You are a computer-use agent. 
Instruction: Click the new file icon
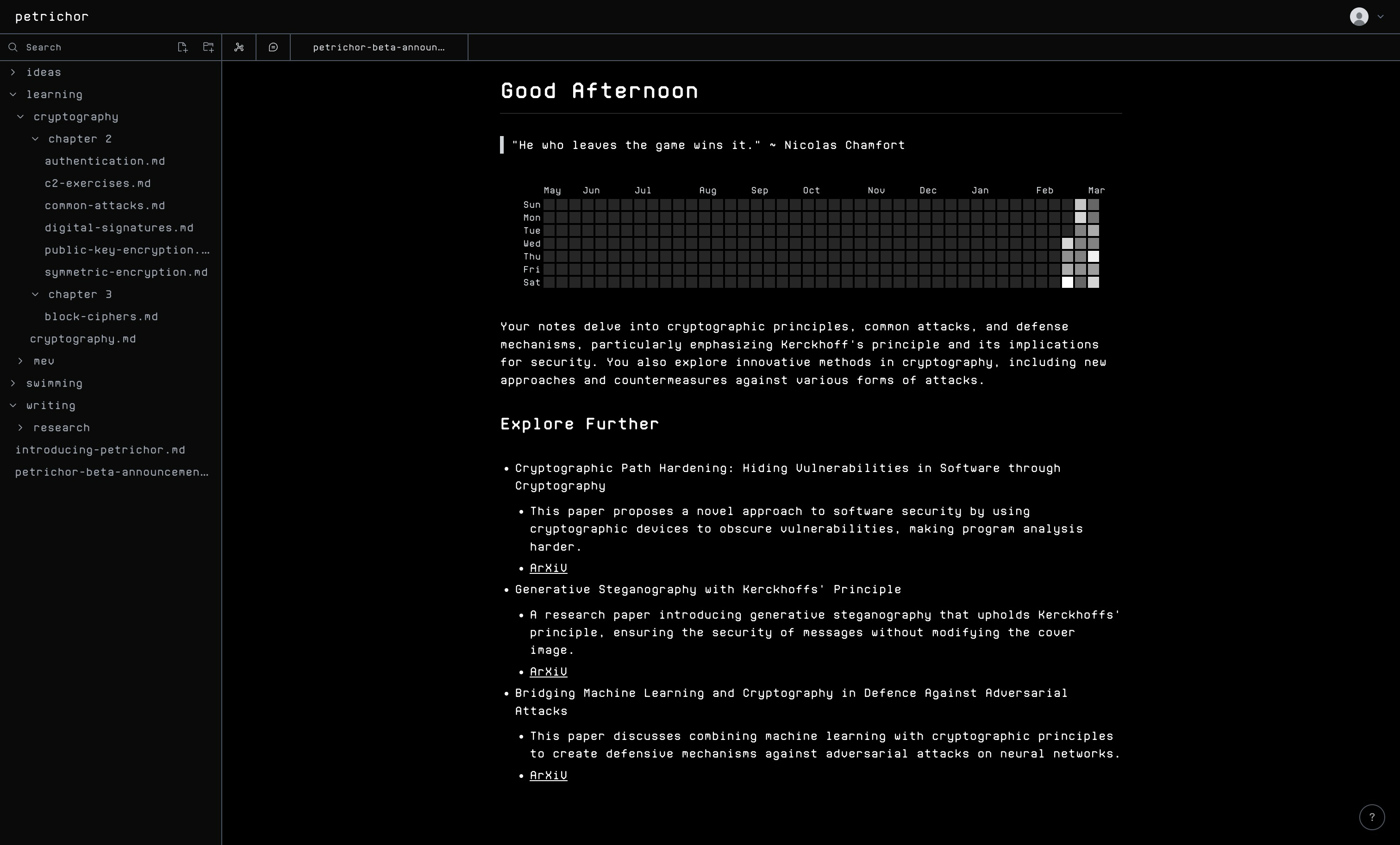coord(182,47)
